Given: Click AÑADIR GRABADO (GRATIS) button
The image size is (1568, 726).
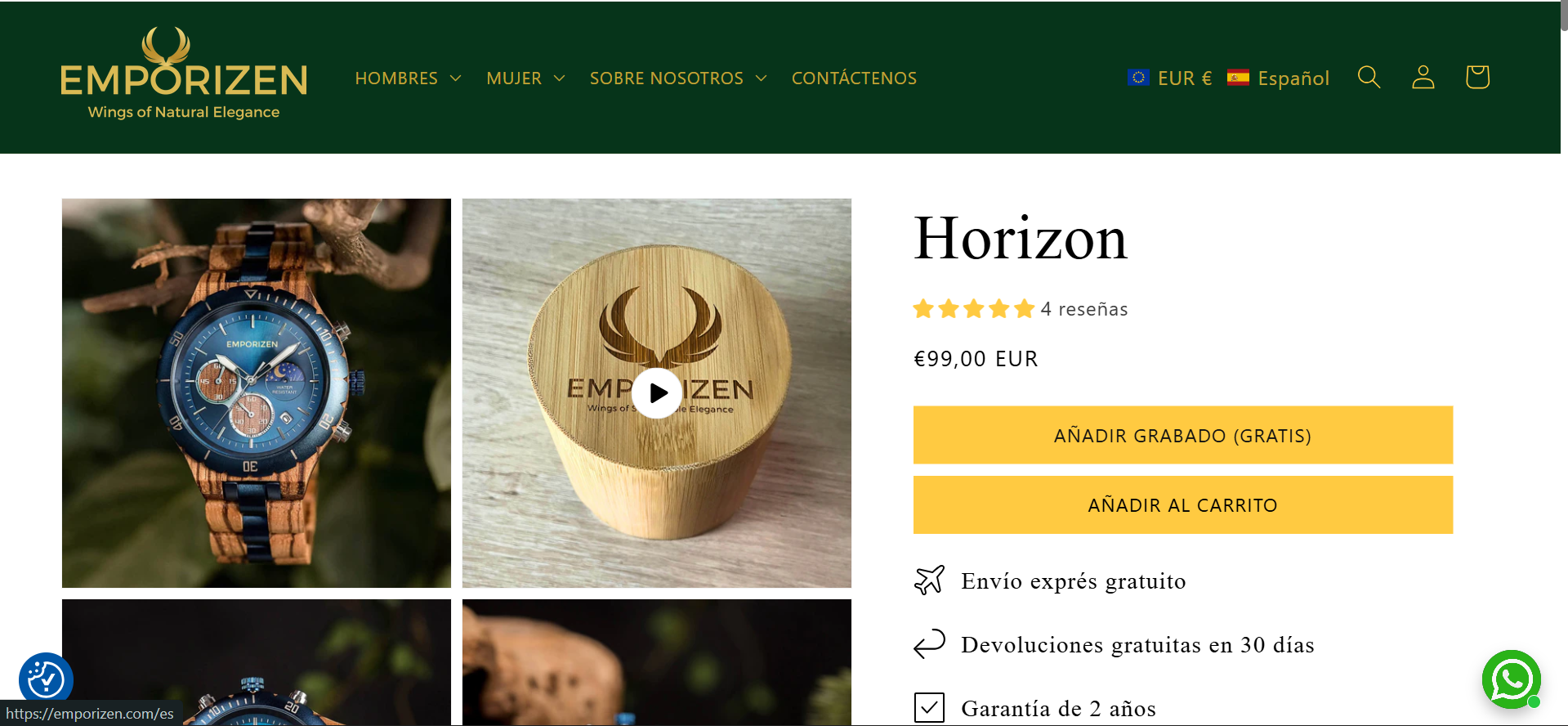Looking at the screenshot, I should tap(1182, 435).
